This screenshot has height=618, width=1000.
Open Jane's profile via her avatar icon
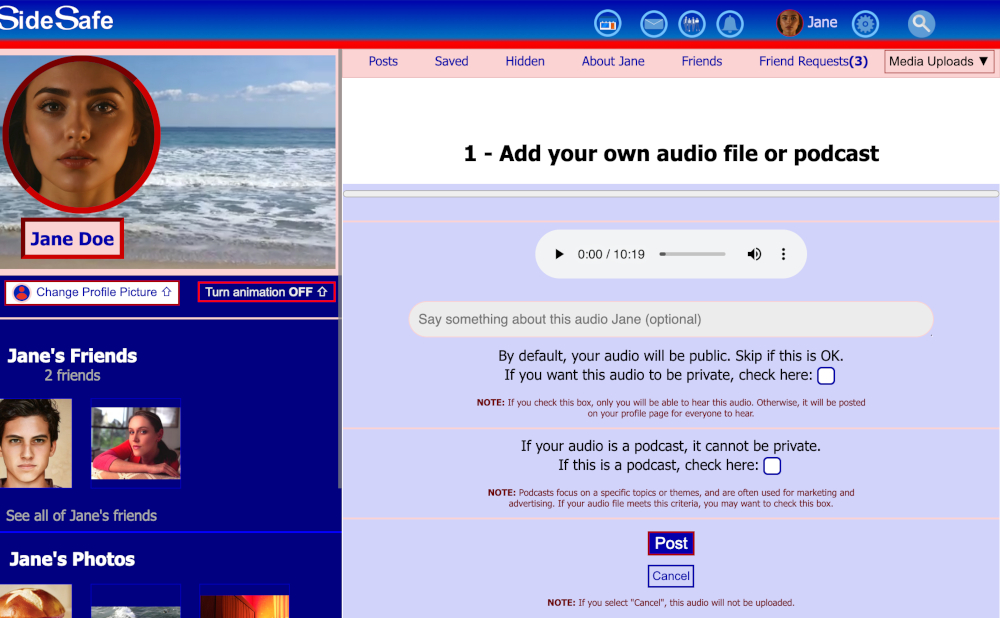tap(789, 21)
